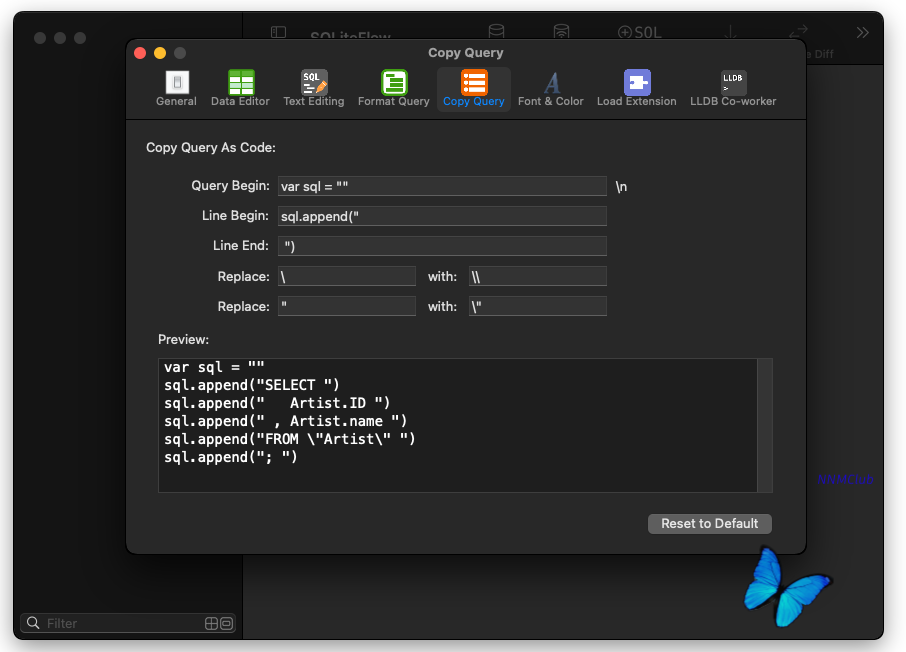906x652 pixels.
Task: Open the Data Editor preferences
Action: 240,88
